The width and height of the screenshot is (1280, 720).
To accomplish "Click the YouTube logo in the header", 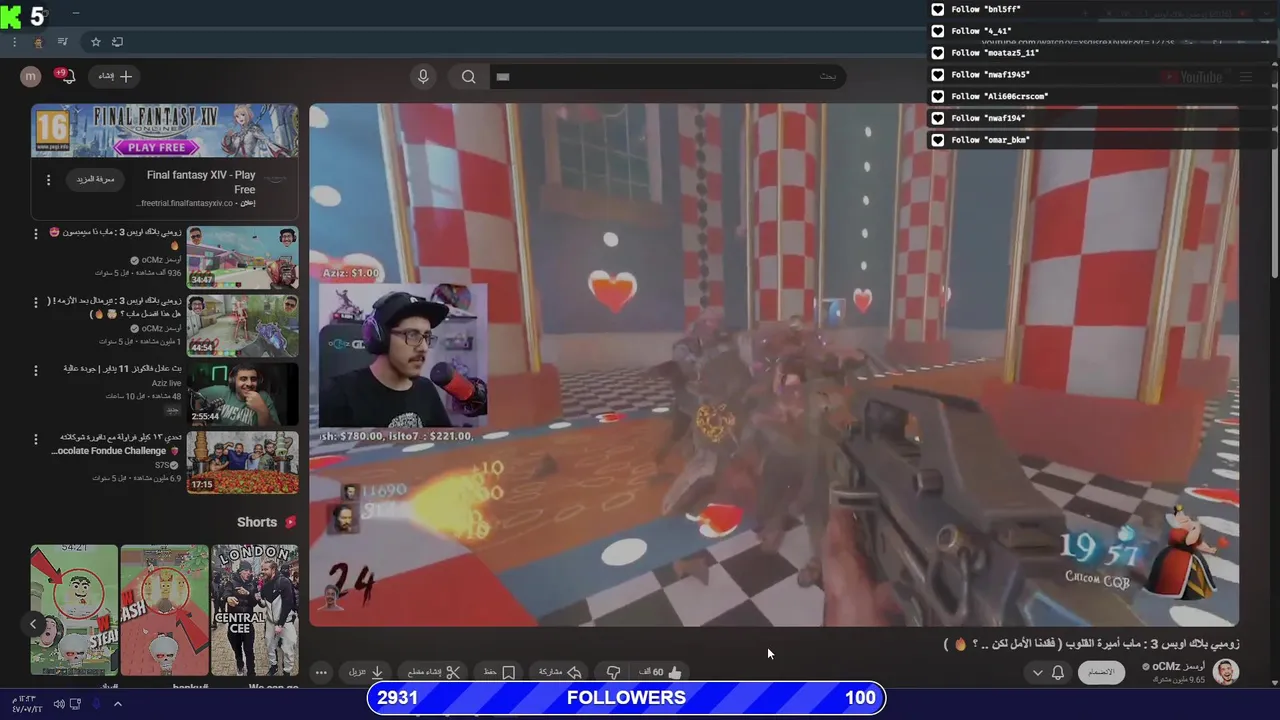I will pos(1192,77).
